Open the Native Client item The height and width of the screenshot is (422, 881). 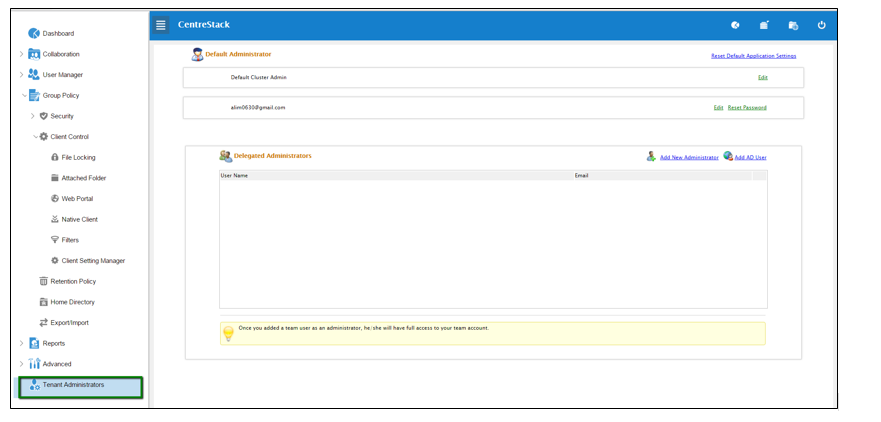click(x=74, y=219)
